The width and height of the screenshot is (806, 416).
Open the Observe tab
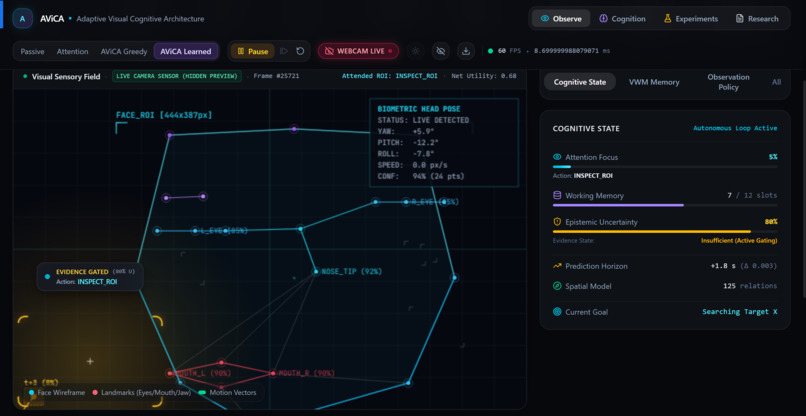tap(561, 19)
